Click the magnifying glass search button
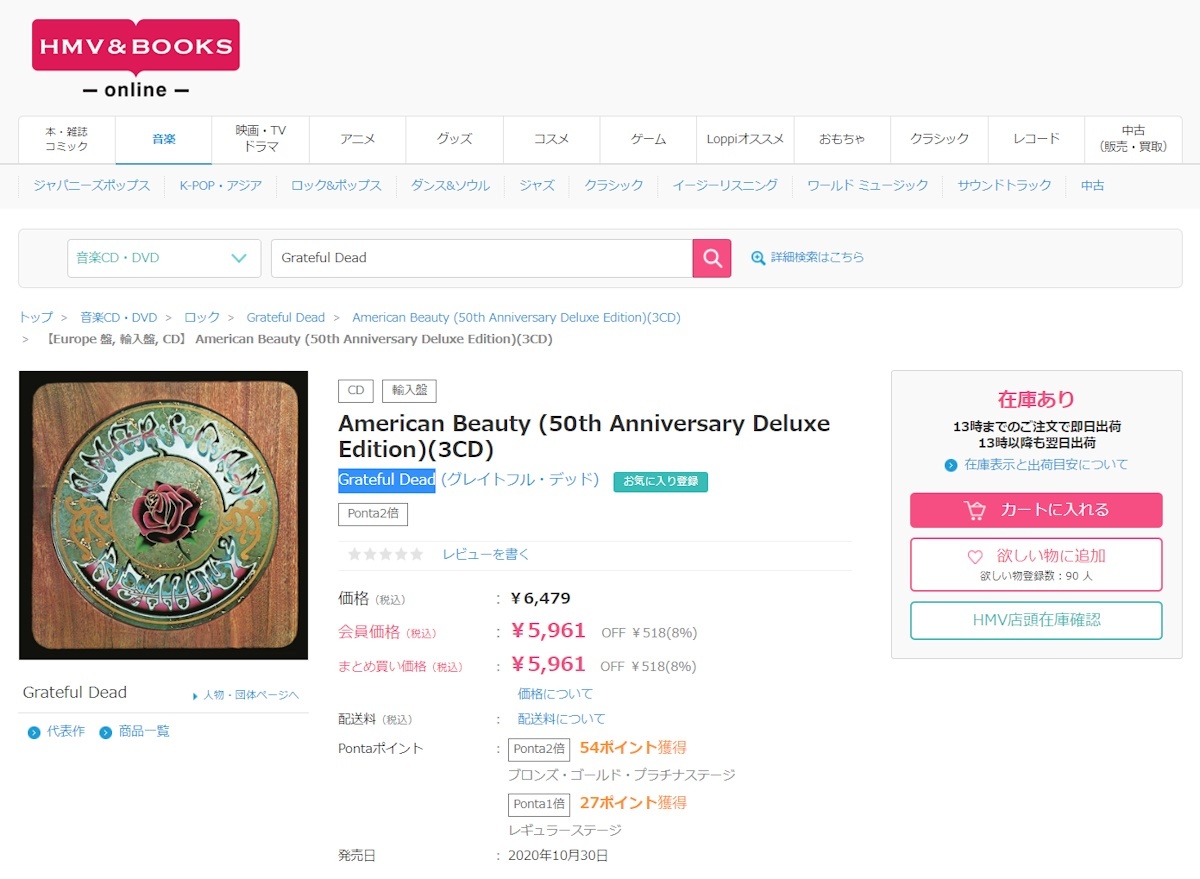This screenshot has height=879, width=1200. pyautogui.click(x=712, y=258)
